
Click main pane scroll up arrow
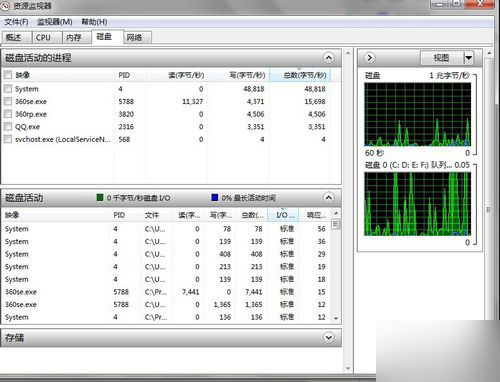click(x=348, y=53)
